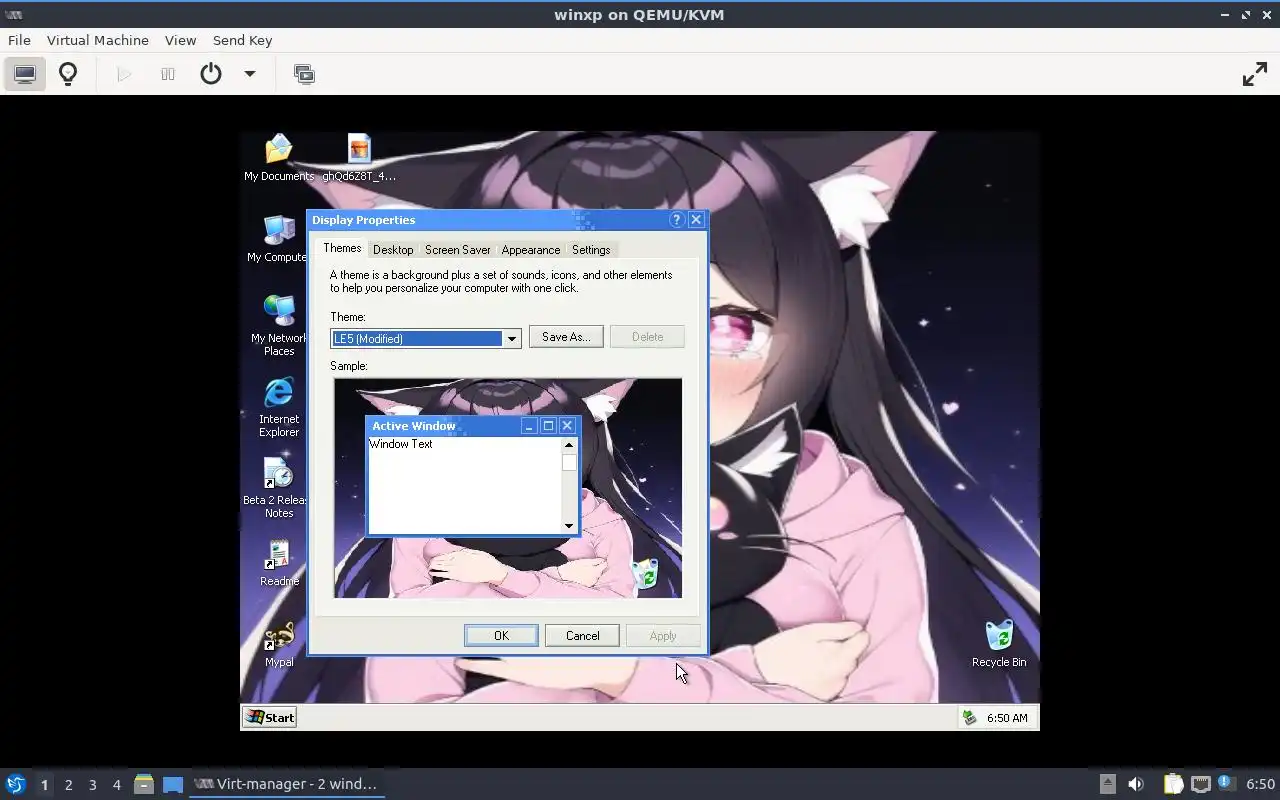Click sample window scrollbar up arrow
This screenshot has width=1280, height=800.
coord(569,445)
